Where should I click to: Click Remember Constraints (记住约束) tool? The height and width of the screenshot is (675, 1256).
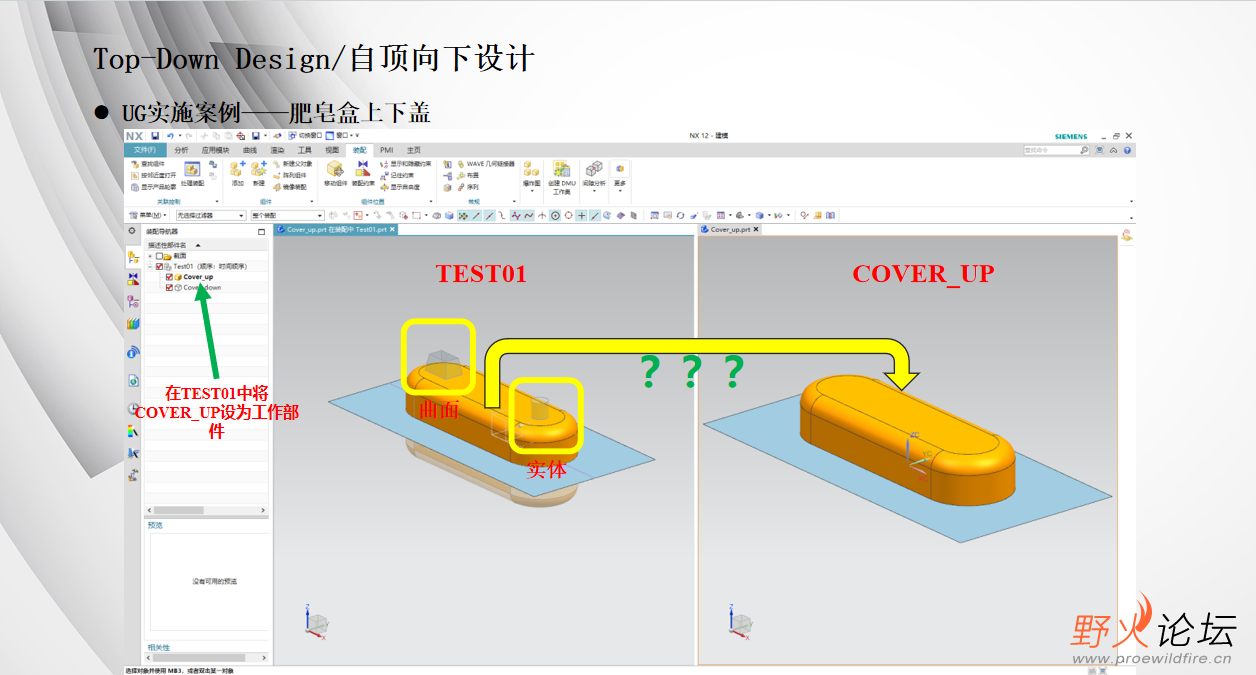[x=397, y=175]
